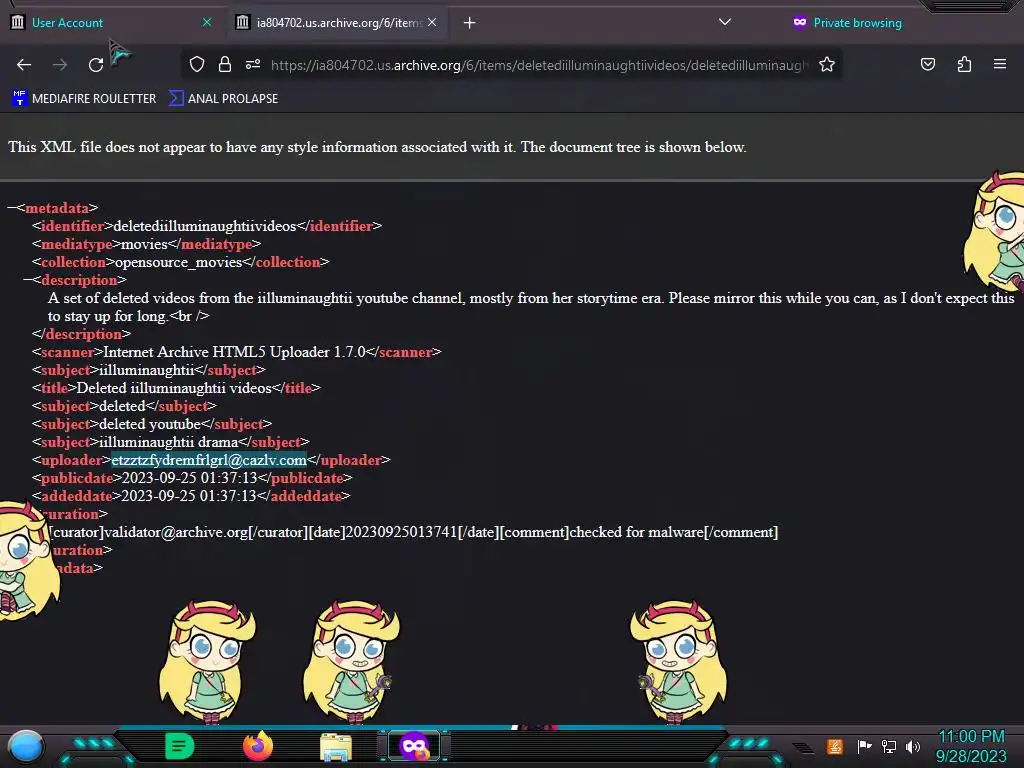
Task: Click the scanner value Internet Archive HTML5 Uploader
Action: (x=234, y=352)
